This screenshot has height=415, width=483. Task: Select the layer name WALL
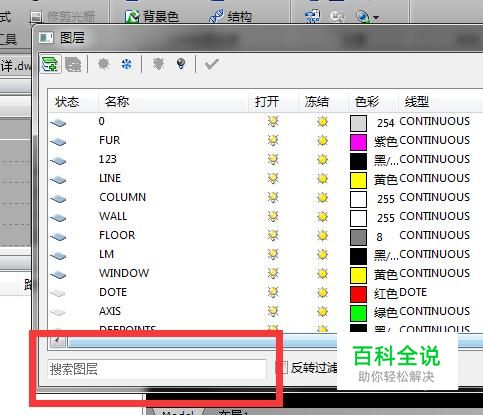113,216
